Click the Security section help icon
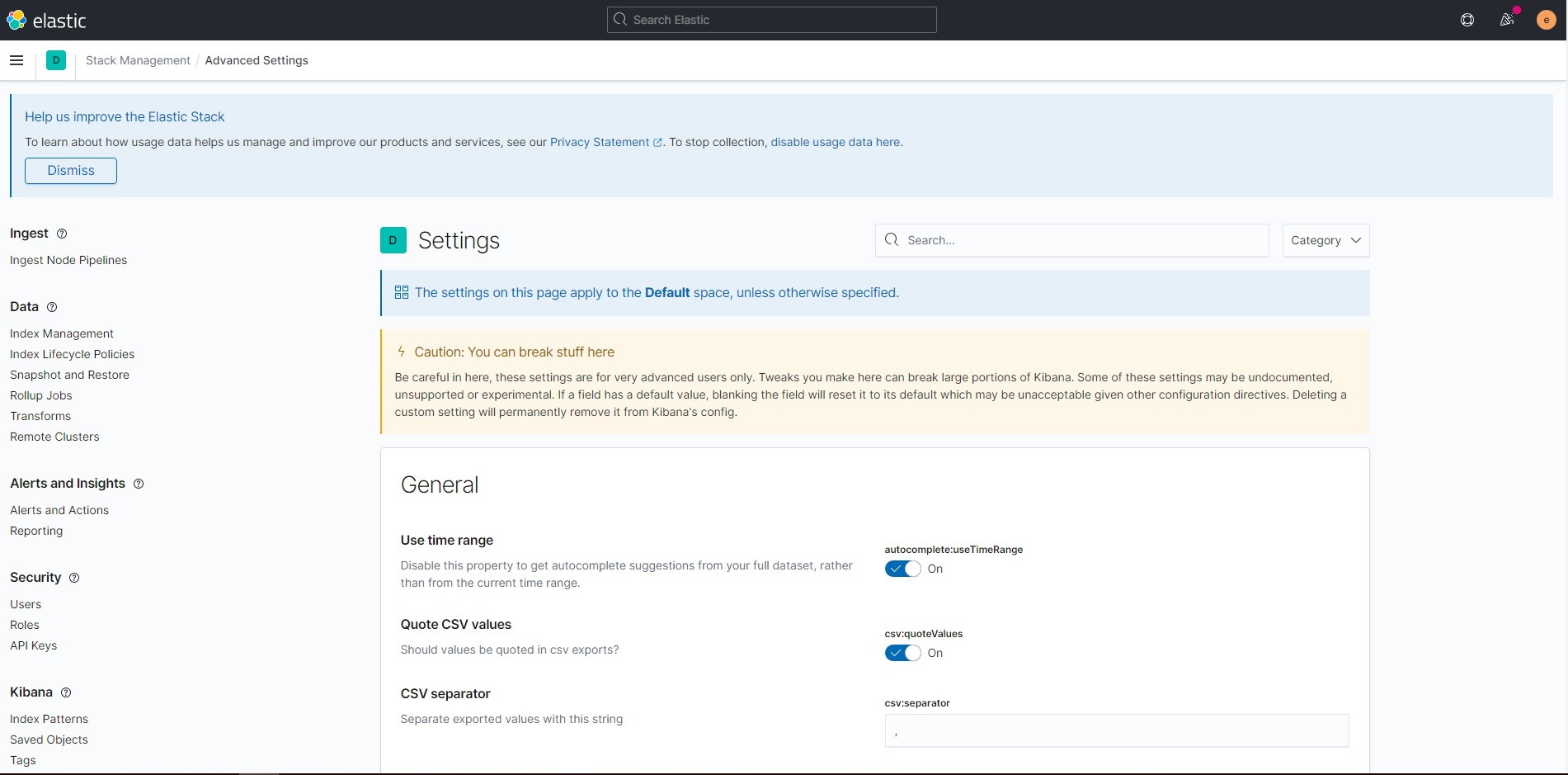 click(74, 578)
